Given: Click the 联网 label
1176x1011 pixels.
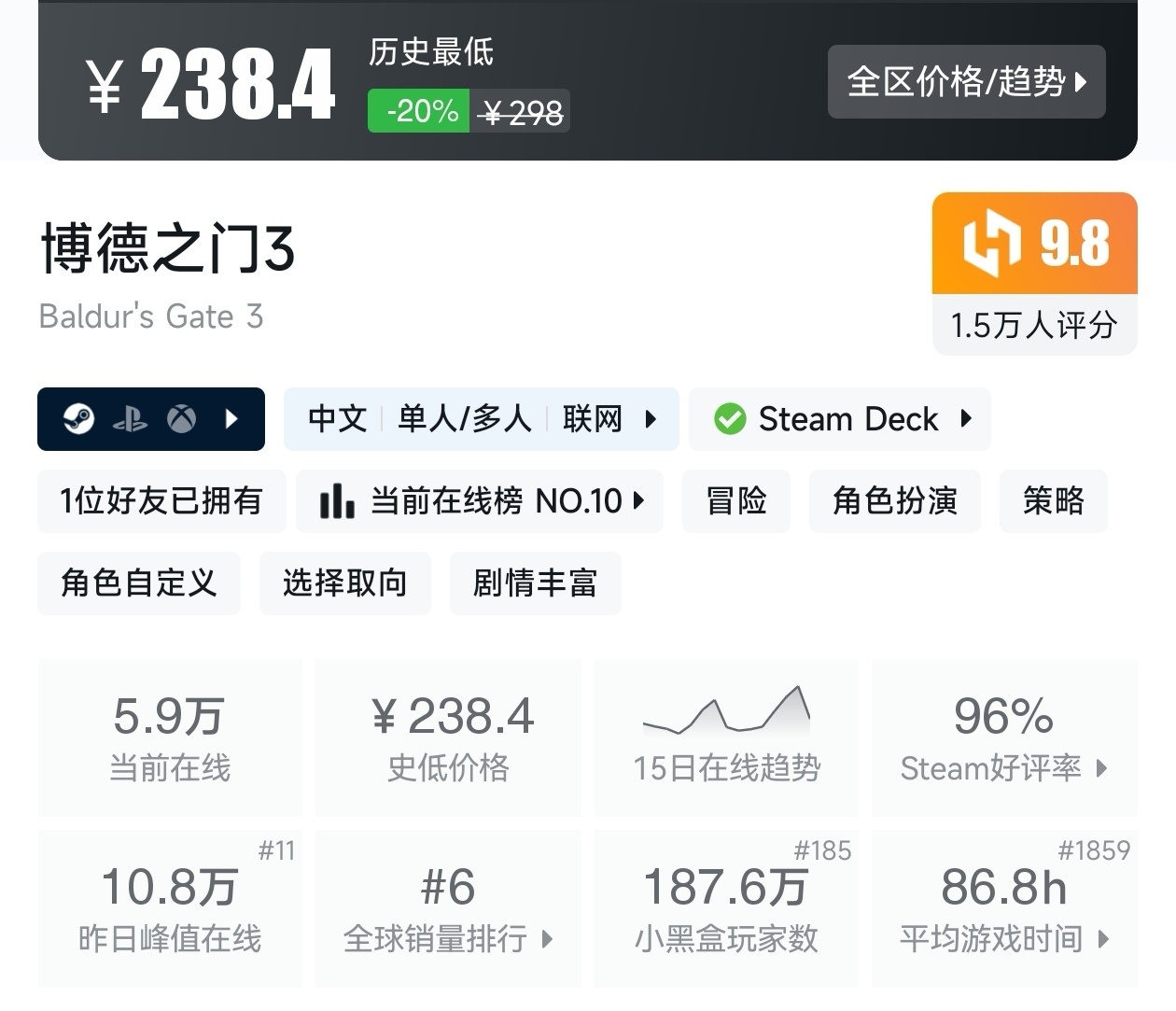Looking at the screenshot, I should pos(593,419).
